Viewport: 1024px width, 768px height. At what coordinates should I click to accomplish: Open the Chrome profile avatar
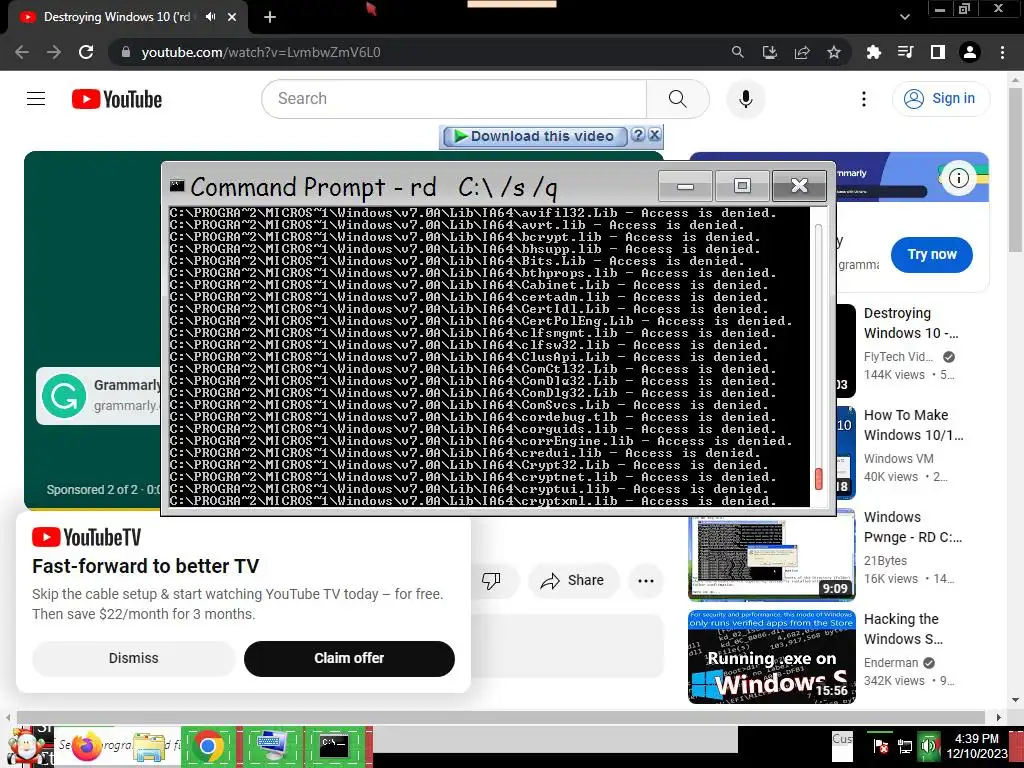click(970, 52)
